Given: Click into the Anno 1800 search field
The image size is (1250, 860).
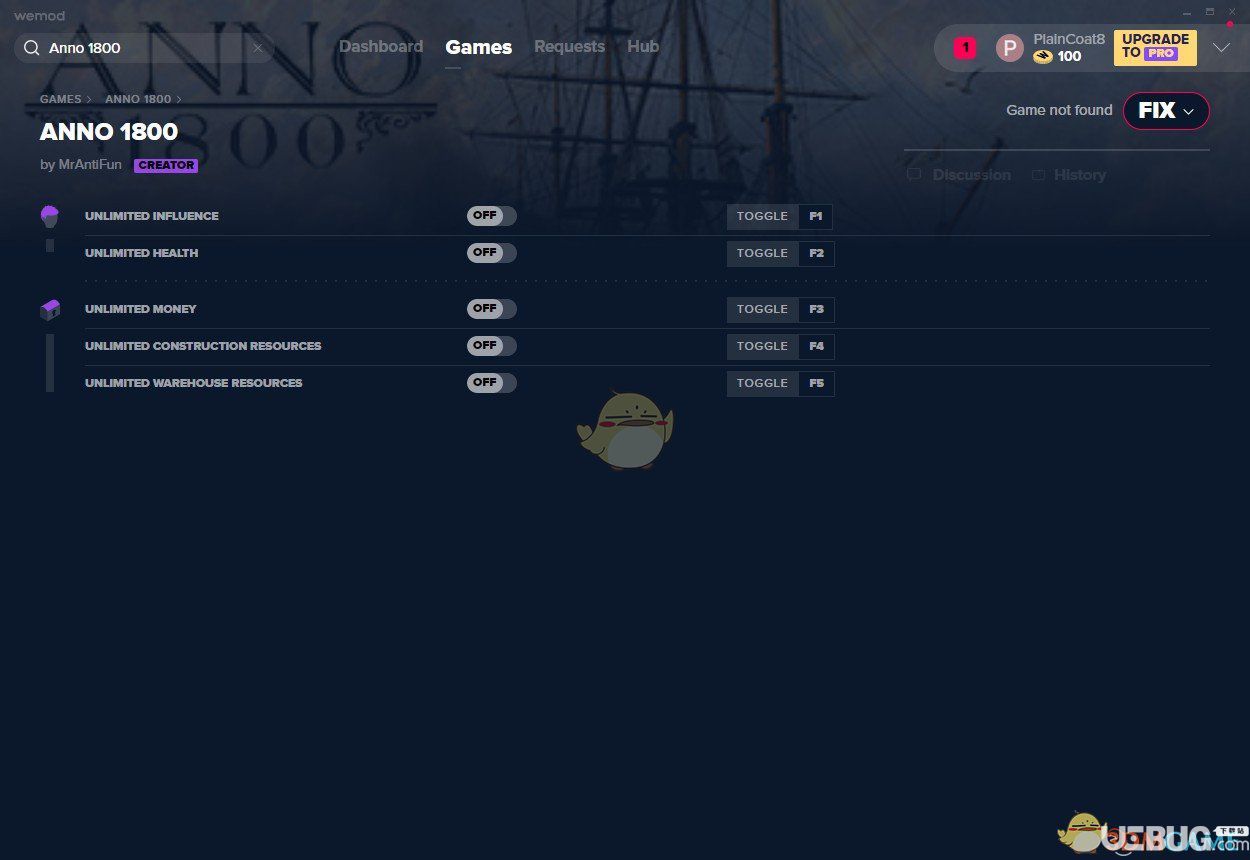Looking at the screenshot, I should pyautogui.click(x=146, y=48).
